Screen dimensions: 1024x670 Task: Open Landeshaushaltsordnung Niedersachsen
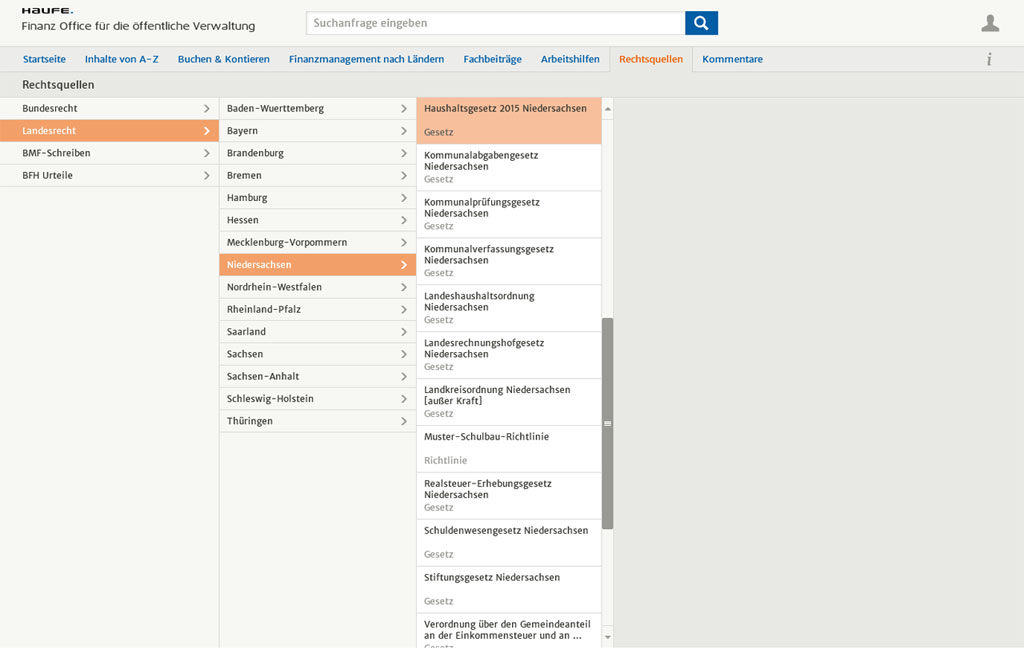coord(509,308)
